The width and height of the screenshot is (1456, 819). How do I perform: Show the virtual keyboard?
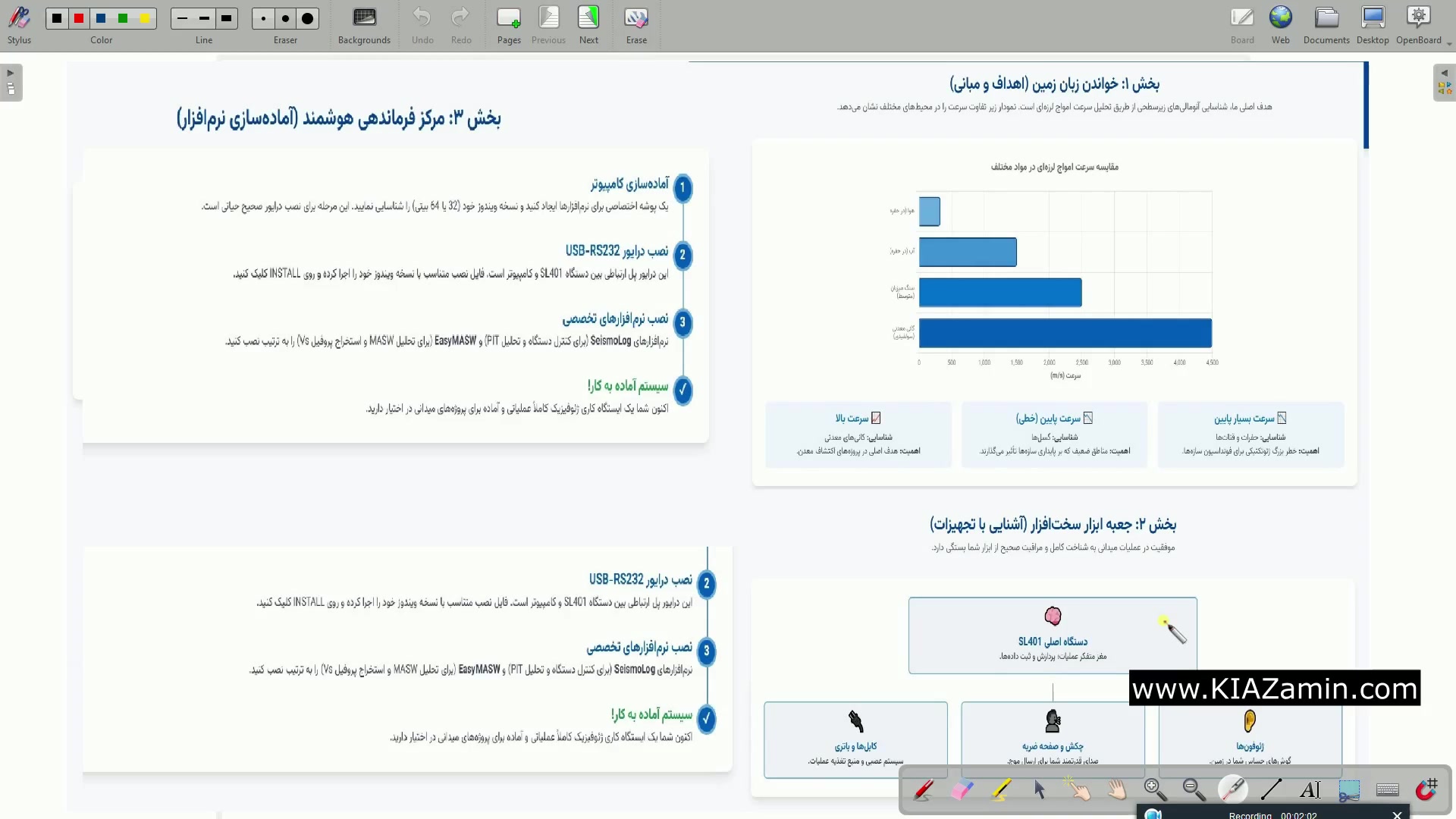[1388, 790]
